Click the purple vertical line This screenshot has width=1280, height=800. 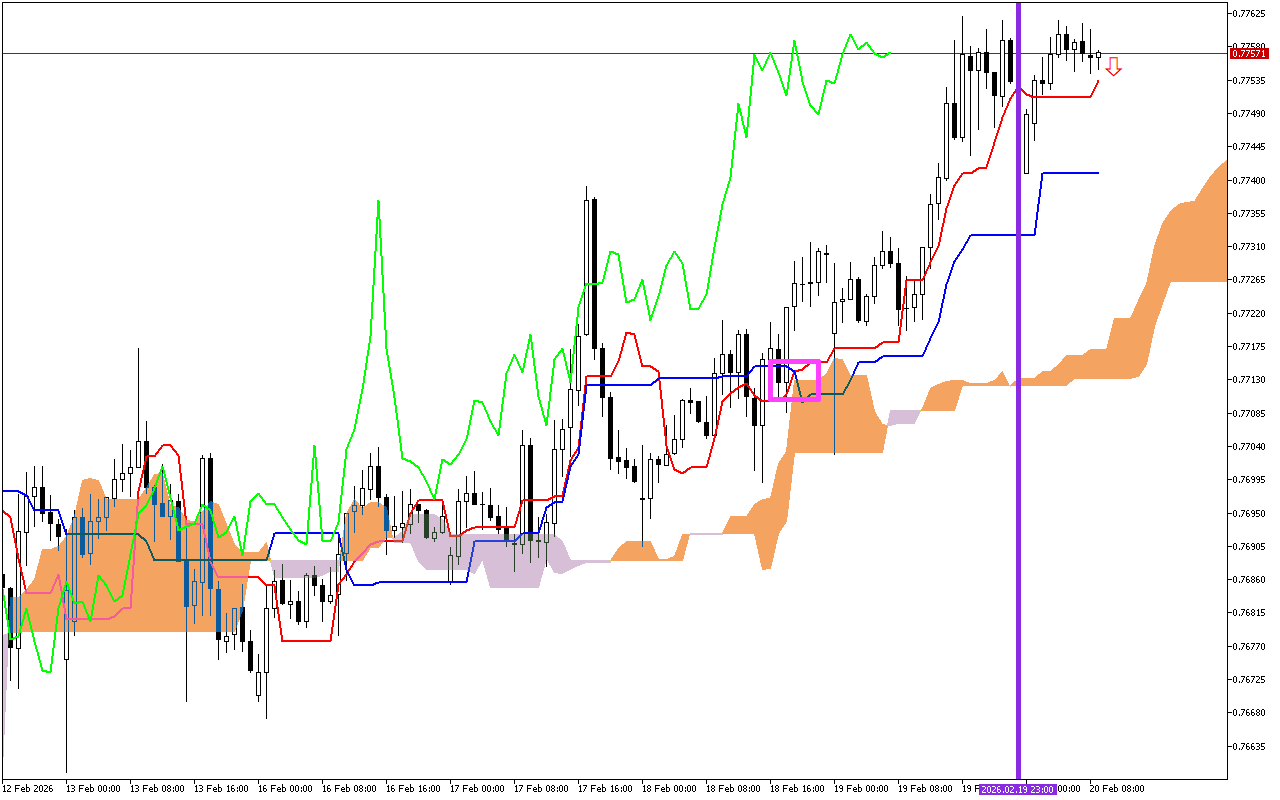(1019, 400)
